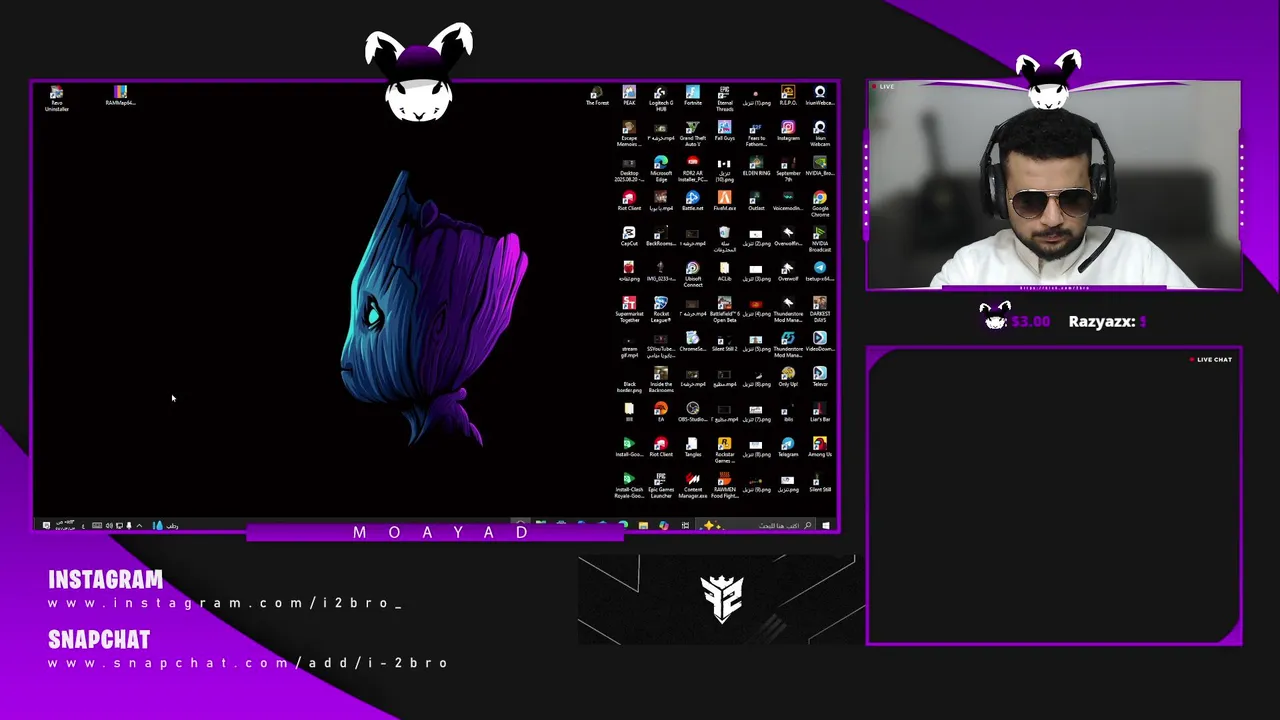The width and height of the screenshot is (1280, 720).
Task: Open Fall Guys desktop icon
Action: point(724,131)
